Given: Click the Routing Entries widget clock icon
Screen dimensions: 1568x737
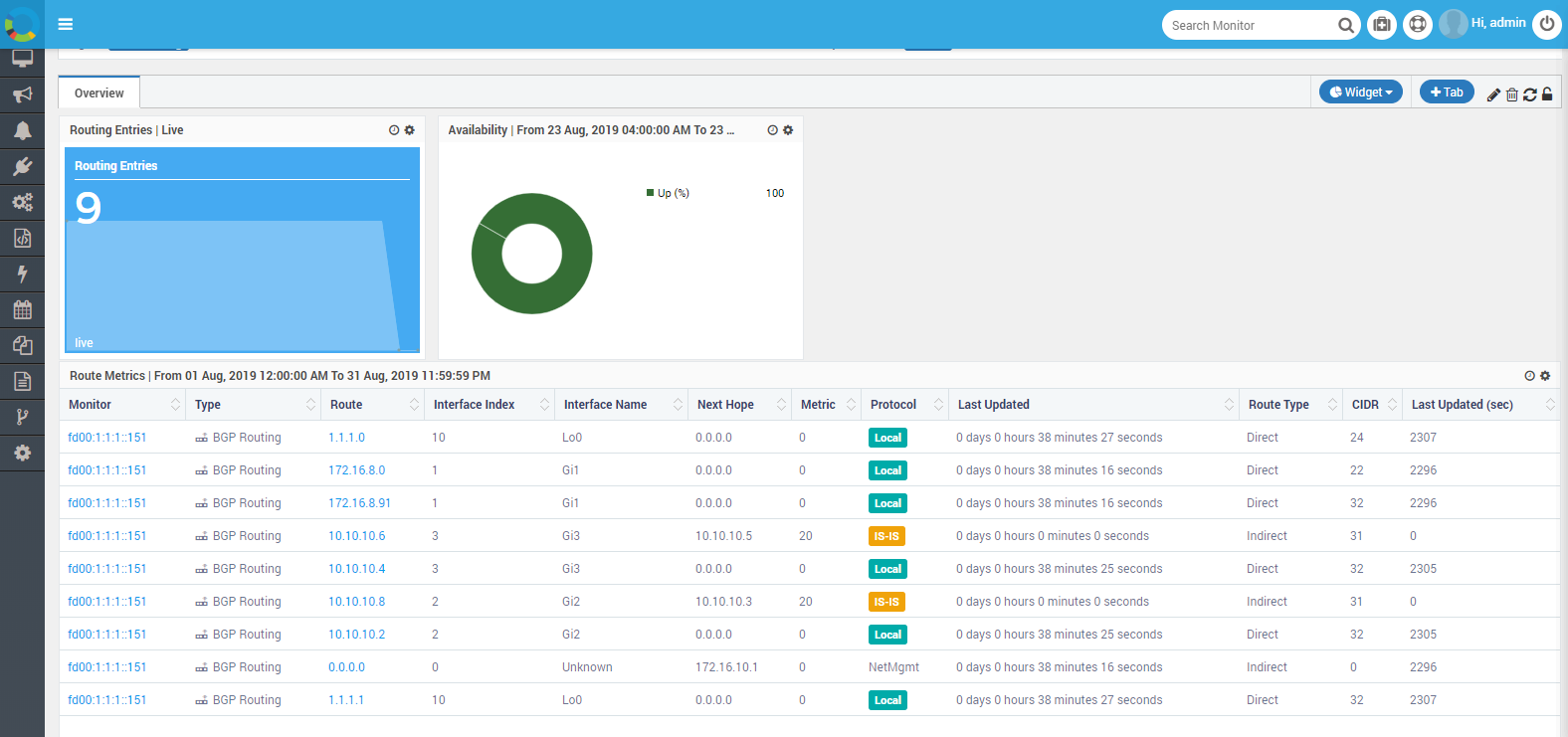Looking at the screenshot, I should [394, 130].
